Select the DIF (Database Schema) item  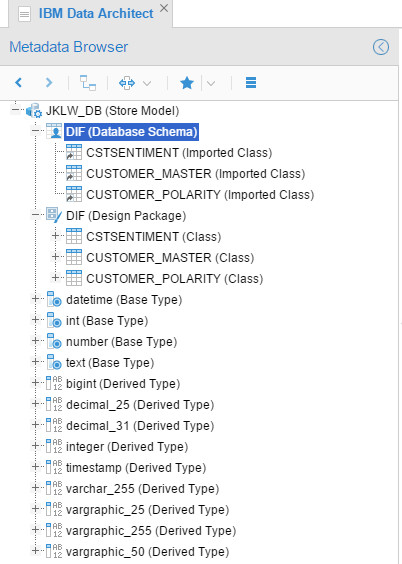(x=132, y=132)
